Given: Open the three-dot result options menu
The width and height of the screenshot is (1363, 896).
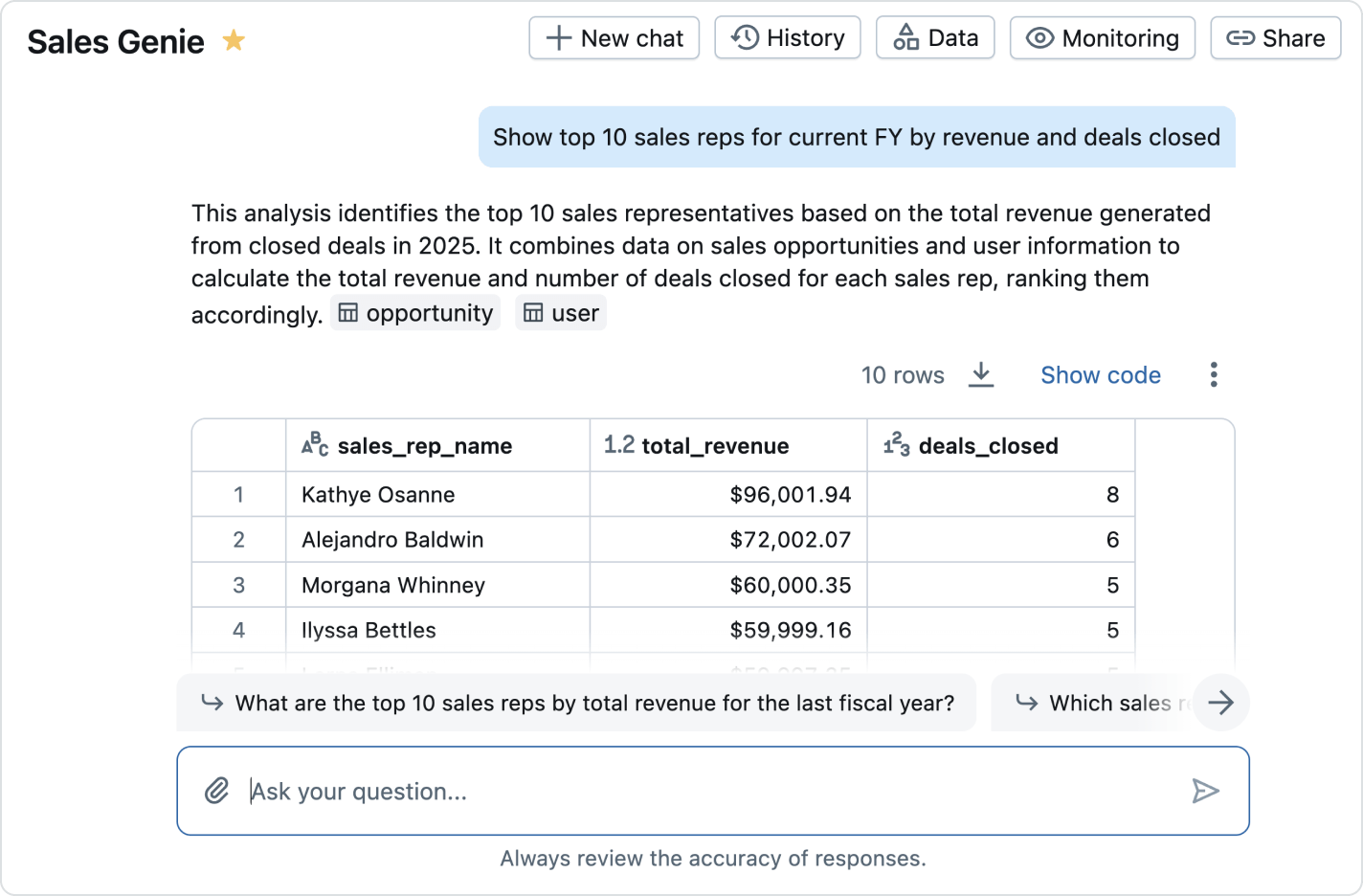Looking at the screenshot, I should click(1214, 374).
